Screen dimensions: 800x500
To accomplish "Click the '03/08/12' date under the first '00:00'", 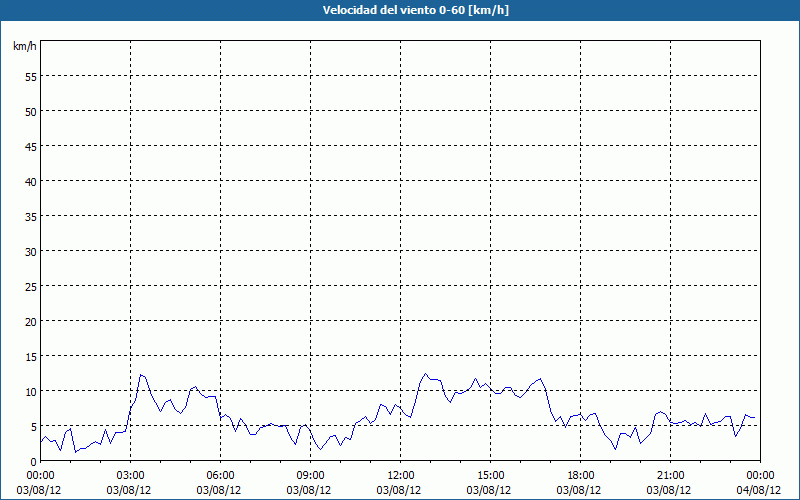I will point(39,490).
